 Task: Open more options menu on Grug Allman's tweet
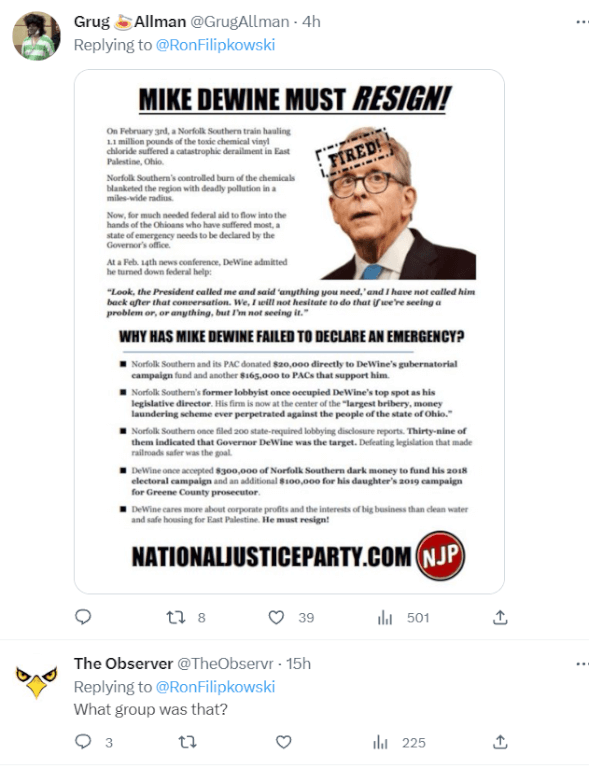[x=582, y=22]
